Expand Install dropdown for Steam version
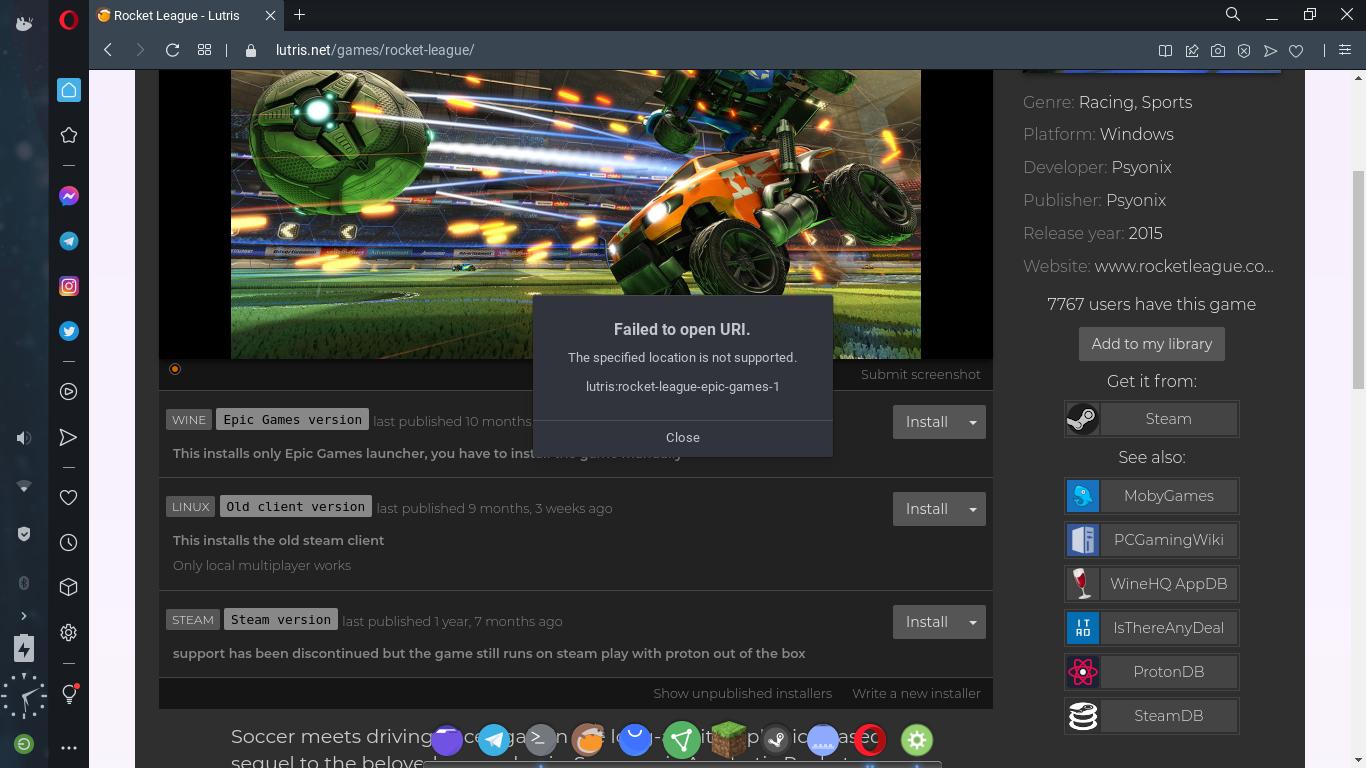1366x768 pixels. pos(971,621)
